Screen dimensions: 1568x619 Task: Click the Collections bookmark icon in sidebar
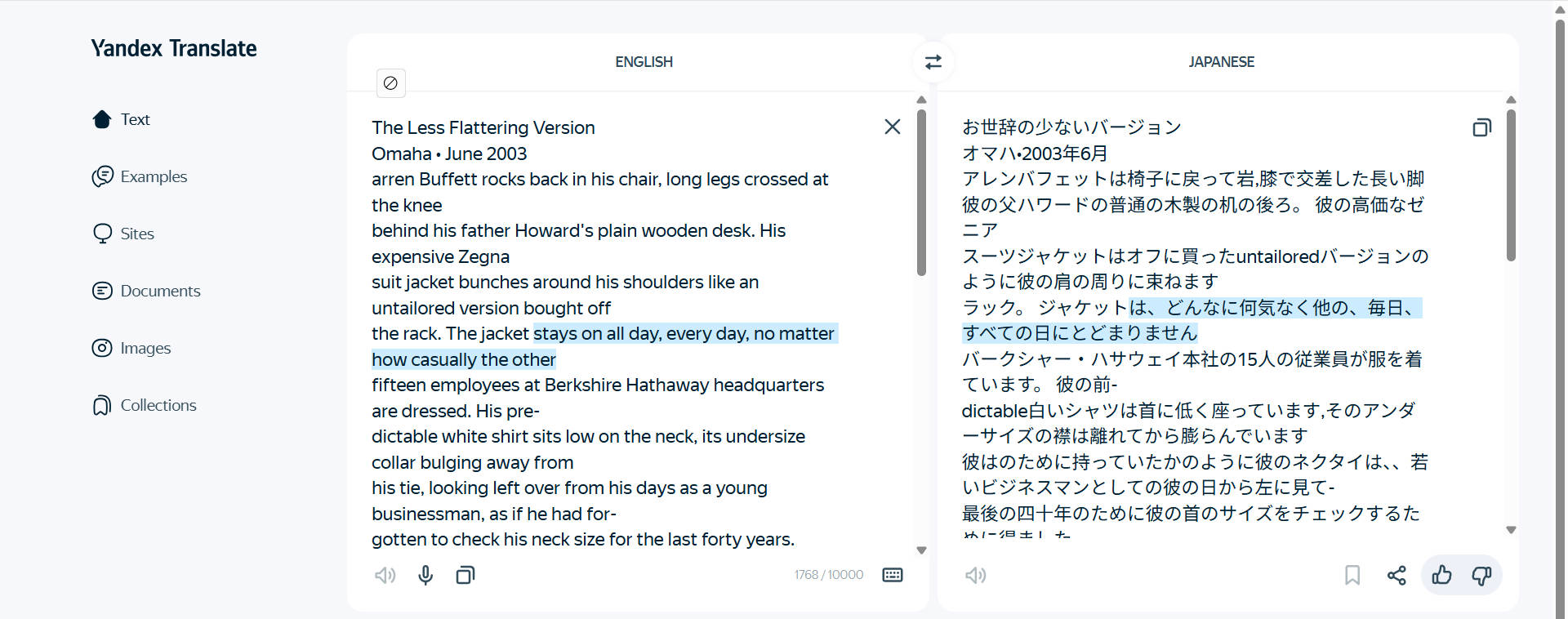[102, 405]
